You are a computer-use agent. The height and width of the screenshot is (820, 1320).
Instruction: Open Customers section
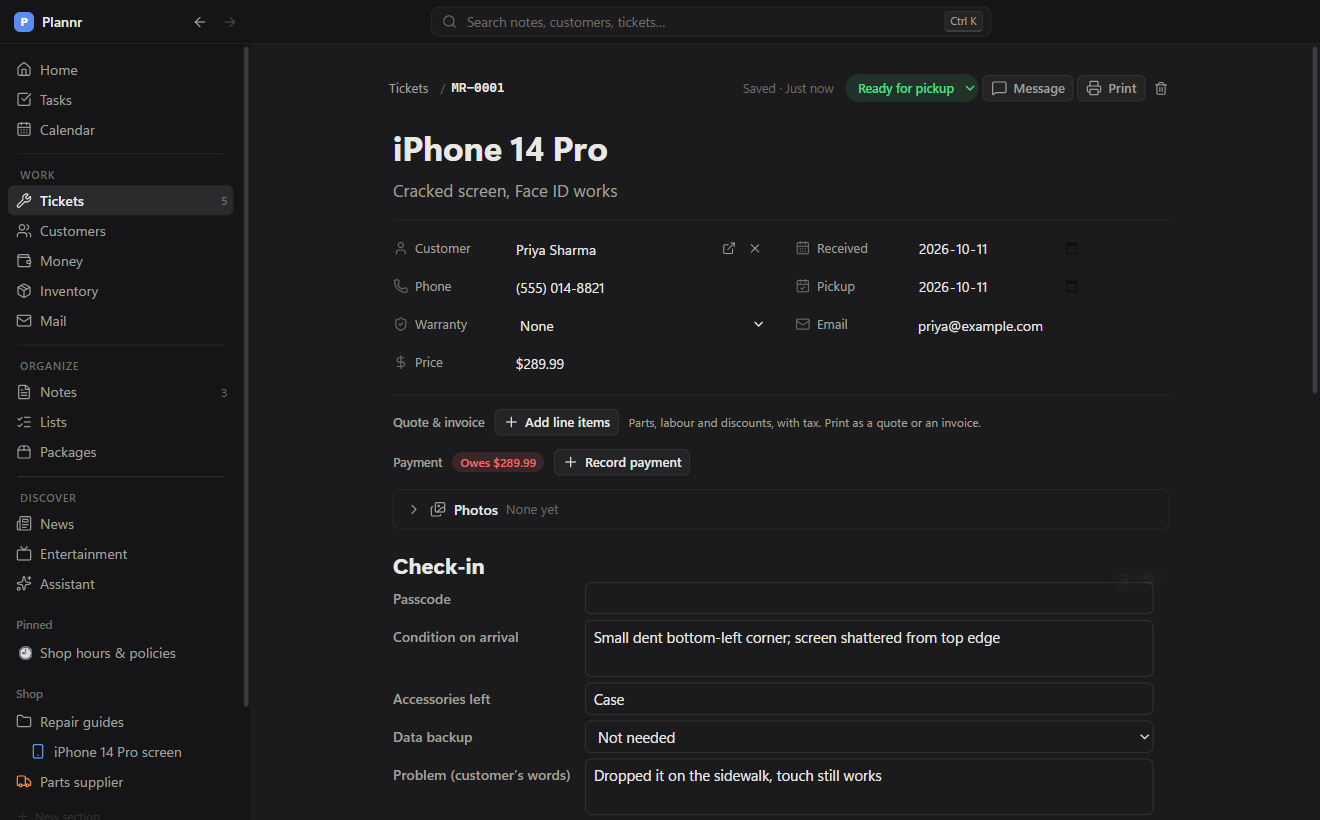[x=121, y=231]
